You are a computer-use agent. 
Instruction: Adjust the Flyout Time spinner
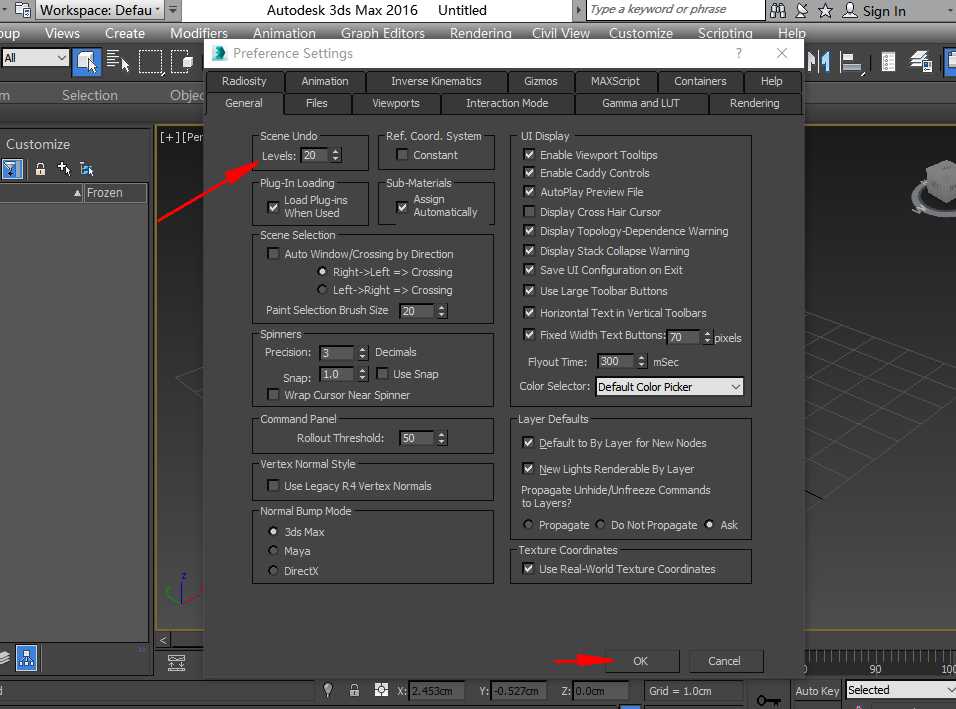click(x=641, y=362)
